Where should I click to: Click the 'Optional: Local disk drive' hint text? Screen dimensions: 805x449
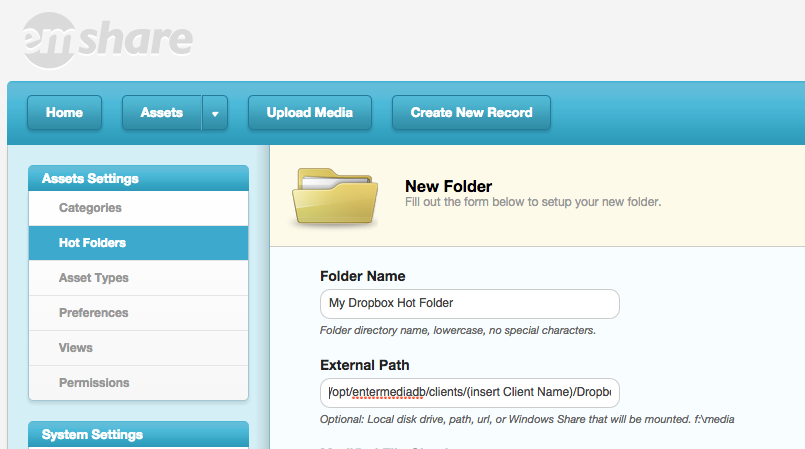[x=527, y=420]
